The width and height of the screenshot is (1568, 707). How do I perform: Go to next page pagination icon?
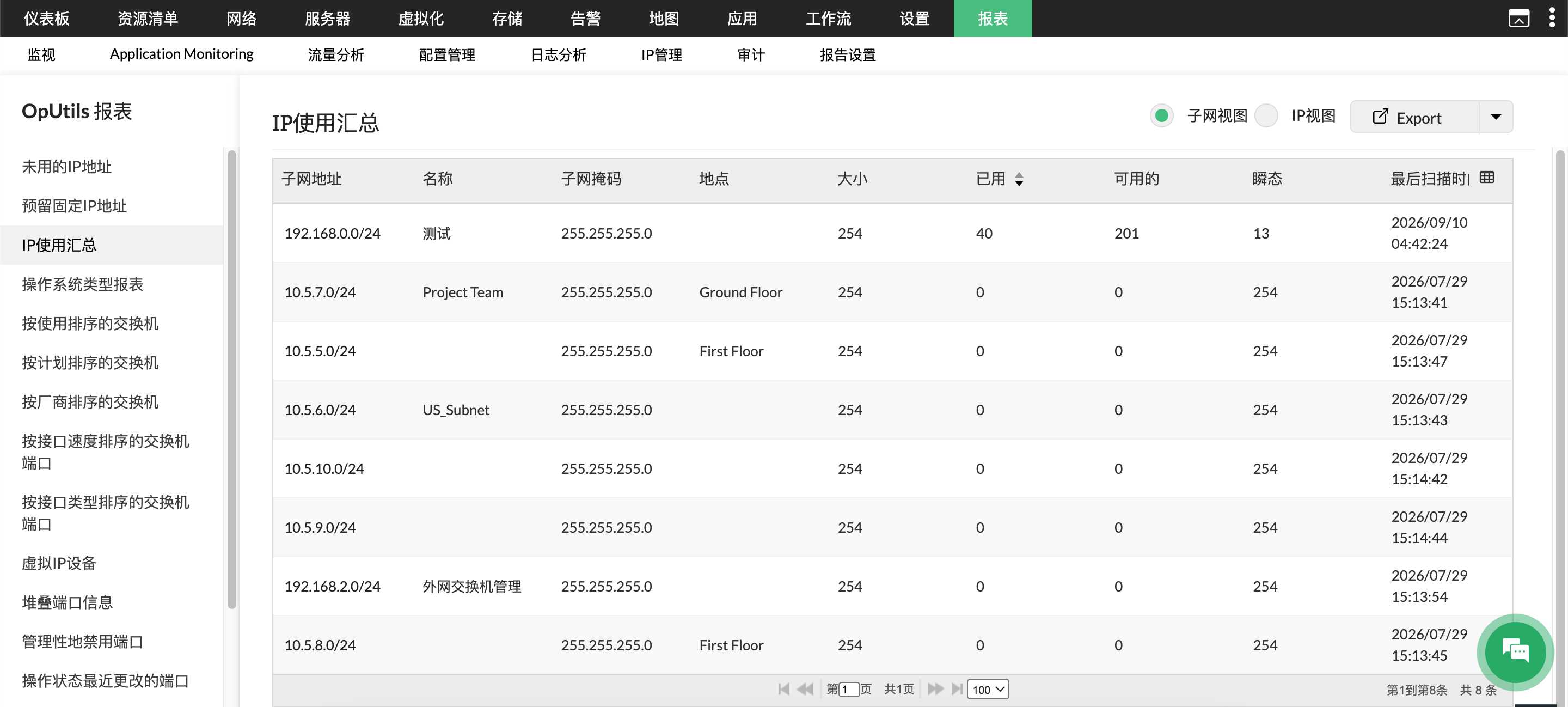pos(935,688)
